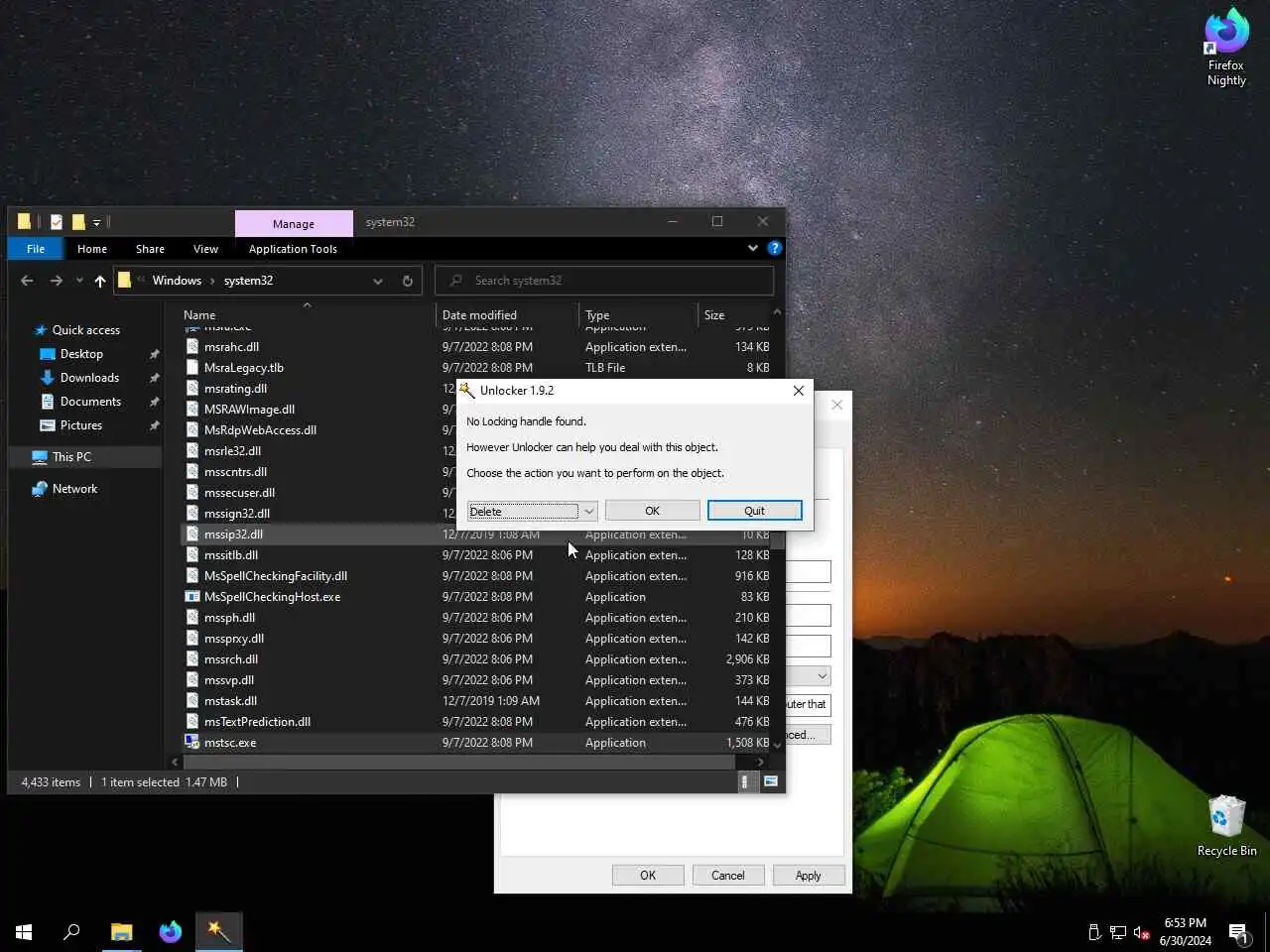Viewport: 1270px width, 952px height.
Task: Open Firefox Nightly desktop shortcut
Action: (1226, 47)
